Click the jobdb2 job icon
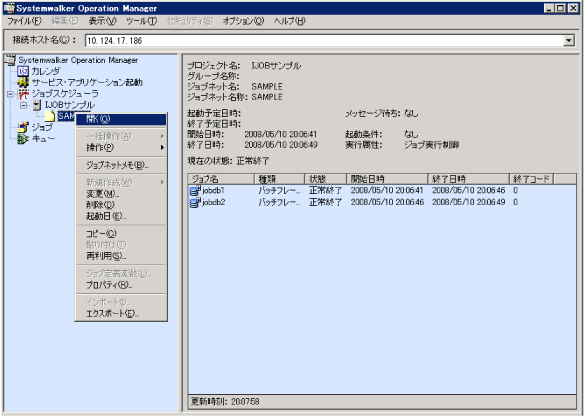This screenshot has height=416, width=584. pyautogui.click(x=195, y=202)
